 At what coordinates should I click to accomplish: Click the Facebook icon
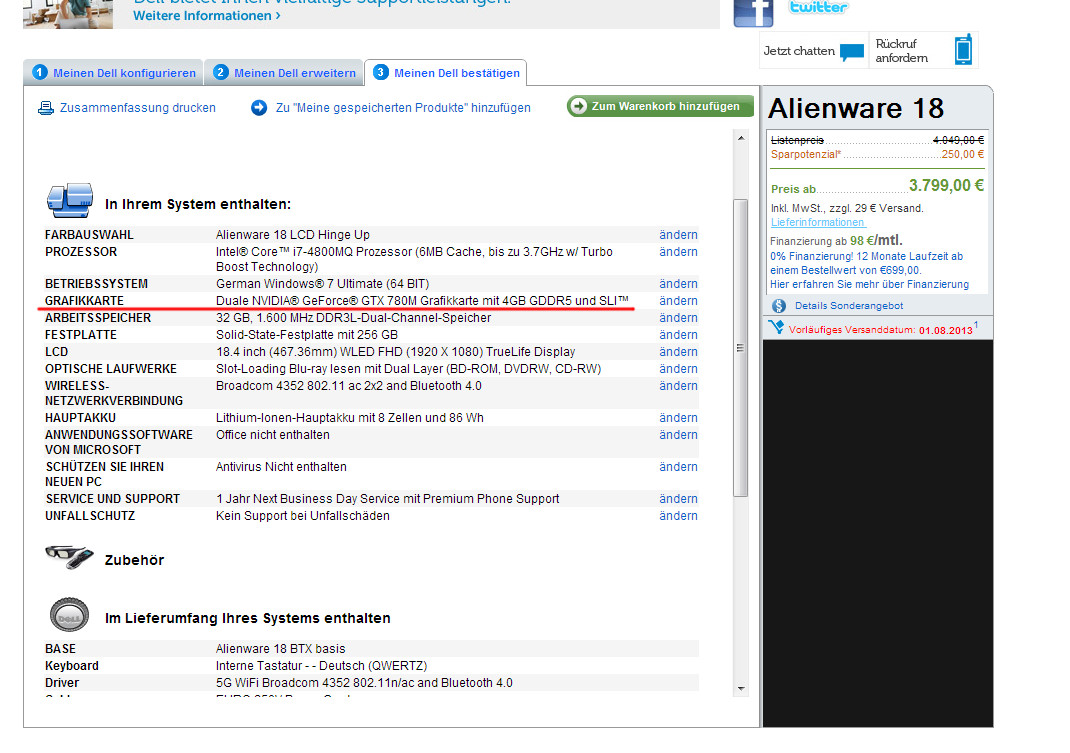753,13
